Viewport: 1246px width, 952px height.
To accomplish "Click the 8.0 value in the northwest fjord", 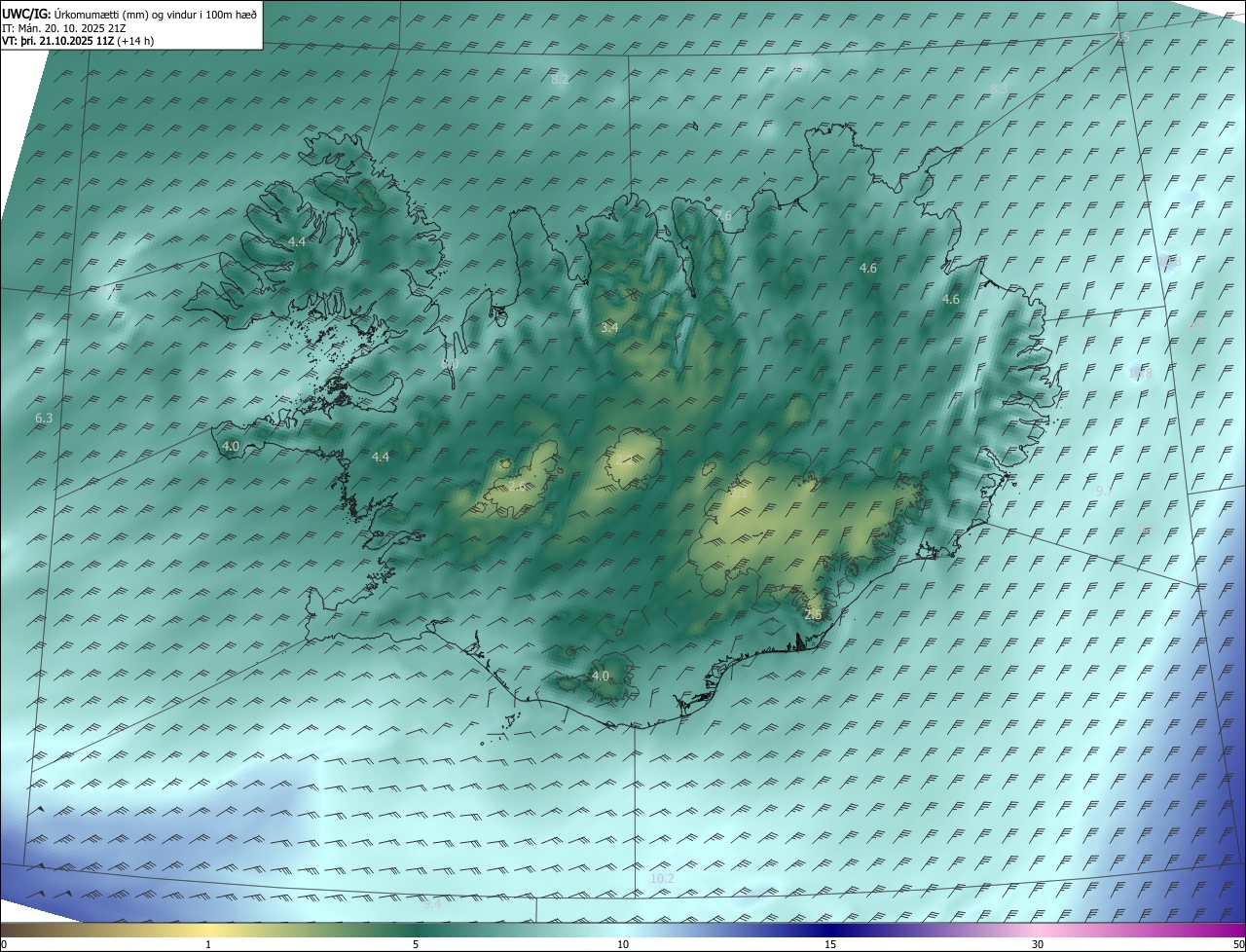I will tap(450, 364).
